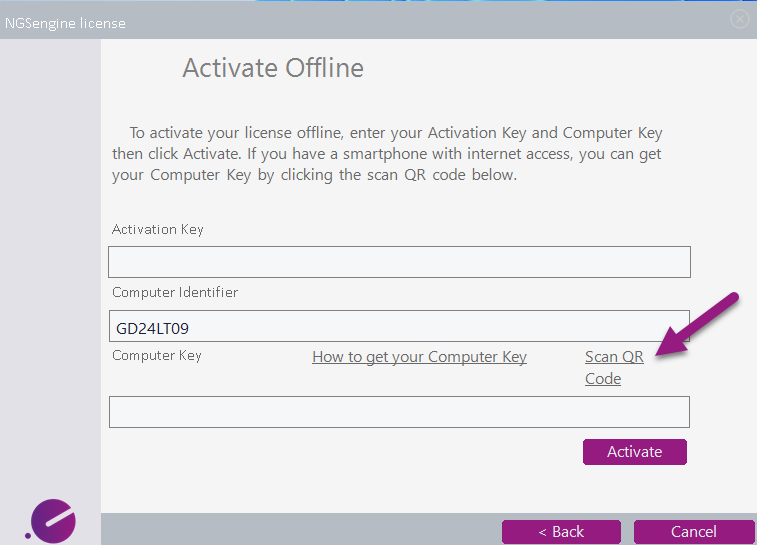This screenshot has height=545, width=757.
Task: Click the Activate button
Action: pyautogui.click(x=634, y=452)
